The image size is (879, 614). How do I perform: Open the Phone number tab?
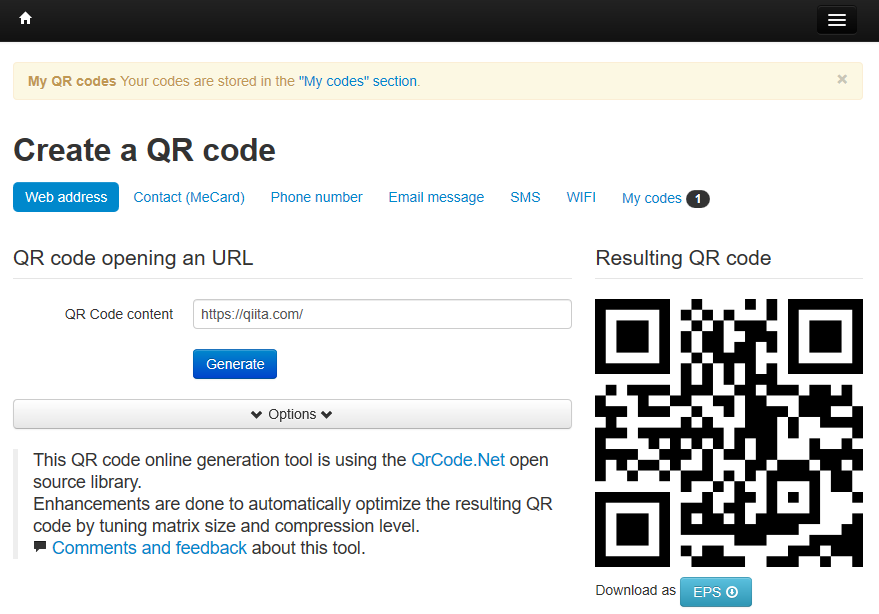(316, 197)
